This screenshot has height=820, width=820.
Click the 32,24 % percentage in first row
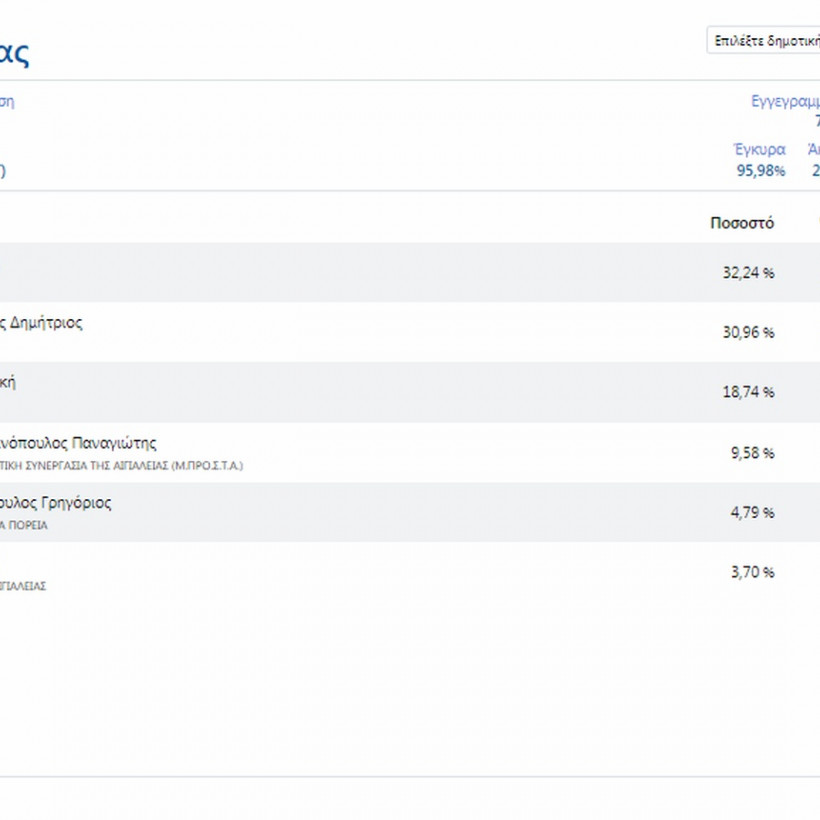tap(748, 273)
